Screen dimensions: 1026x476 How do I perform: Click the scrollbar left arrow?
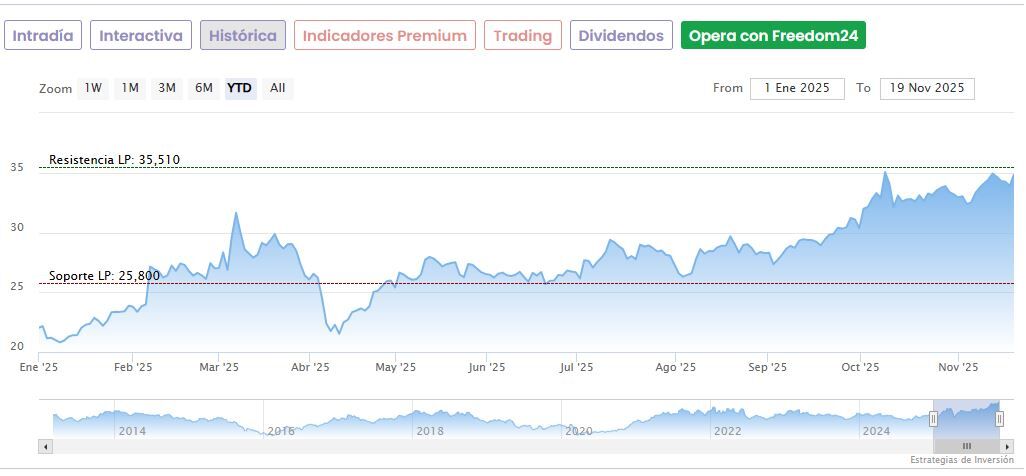pyautogui.click(x=45, y=446)
